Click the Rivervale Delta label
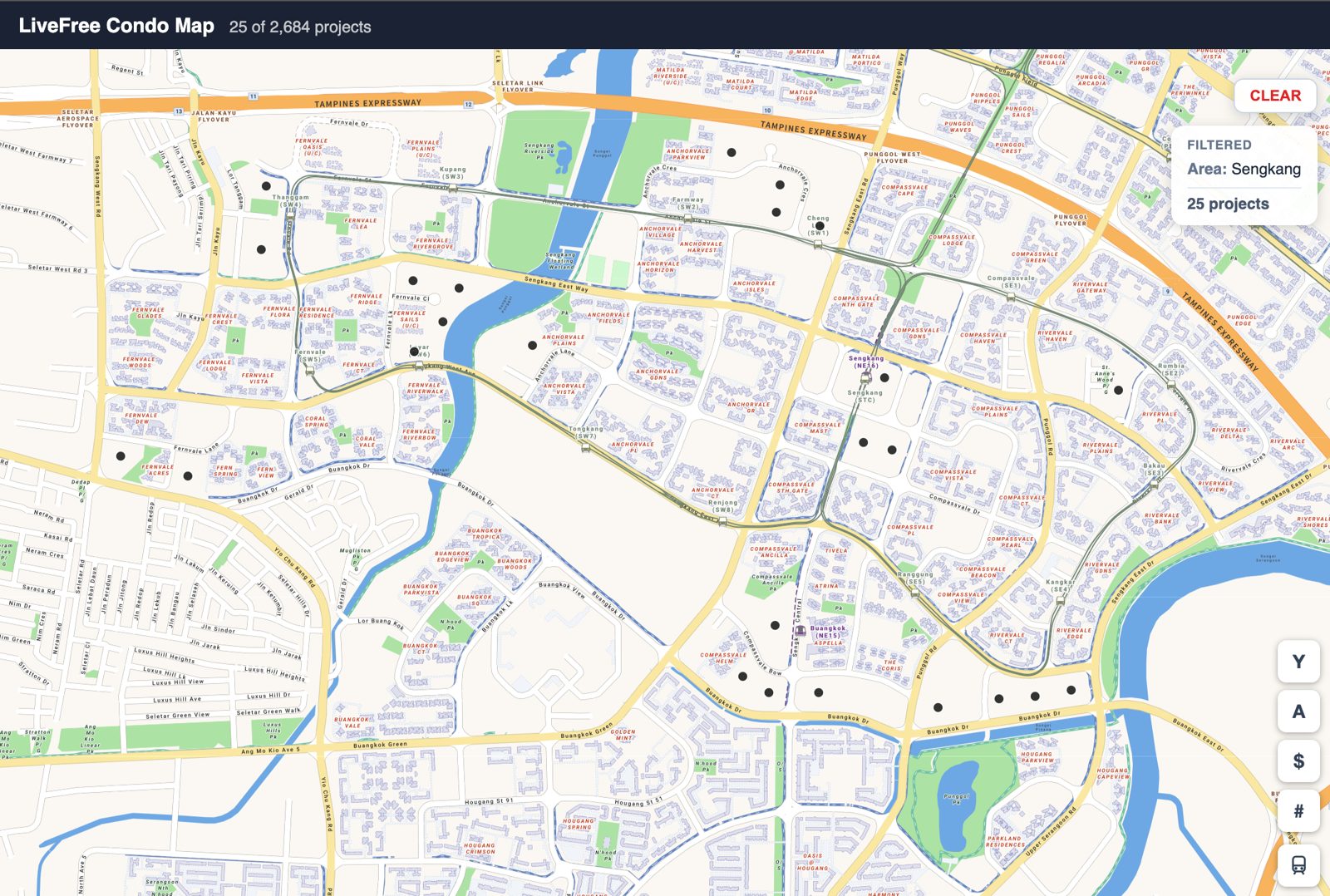 click(1229, 433)
